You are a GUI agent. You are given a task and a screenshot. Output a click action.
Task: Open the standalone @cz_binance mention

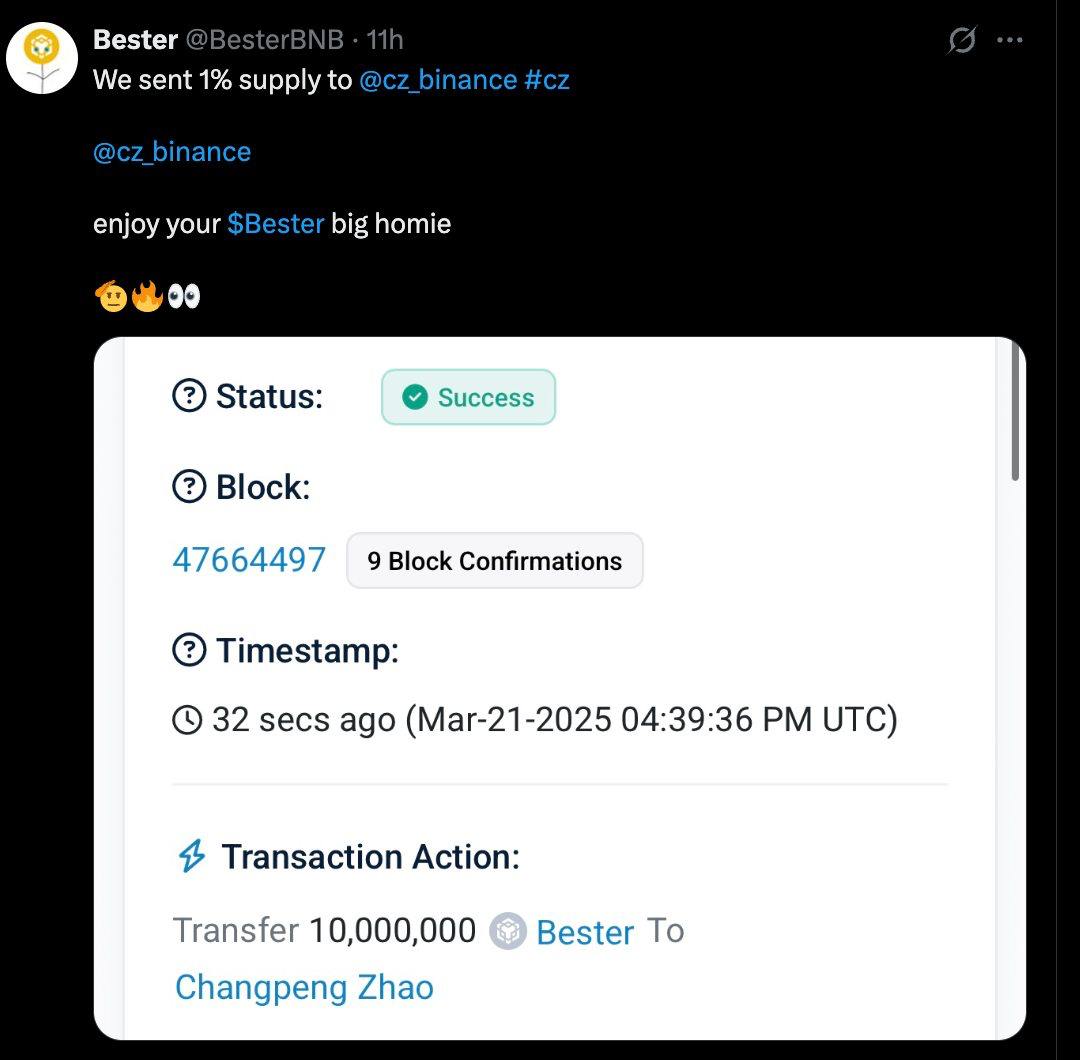pyautogui.click(x=172, y=152)
